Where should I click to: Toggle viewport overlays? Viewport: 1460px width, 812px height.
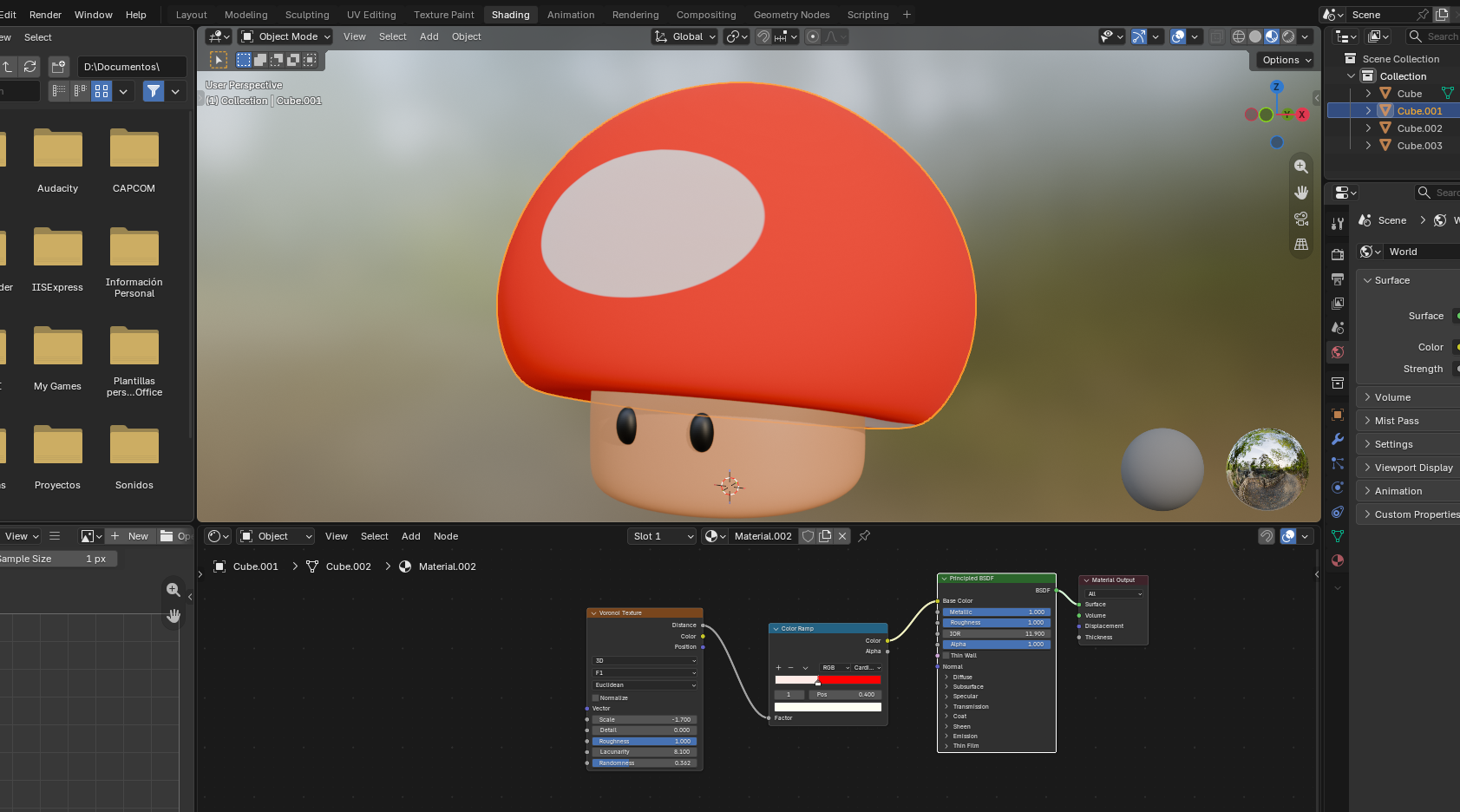pyautogui.click(x=1178, y=36)
